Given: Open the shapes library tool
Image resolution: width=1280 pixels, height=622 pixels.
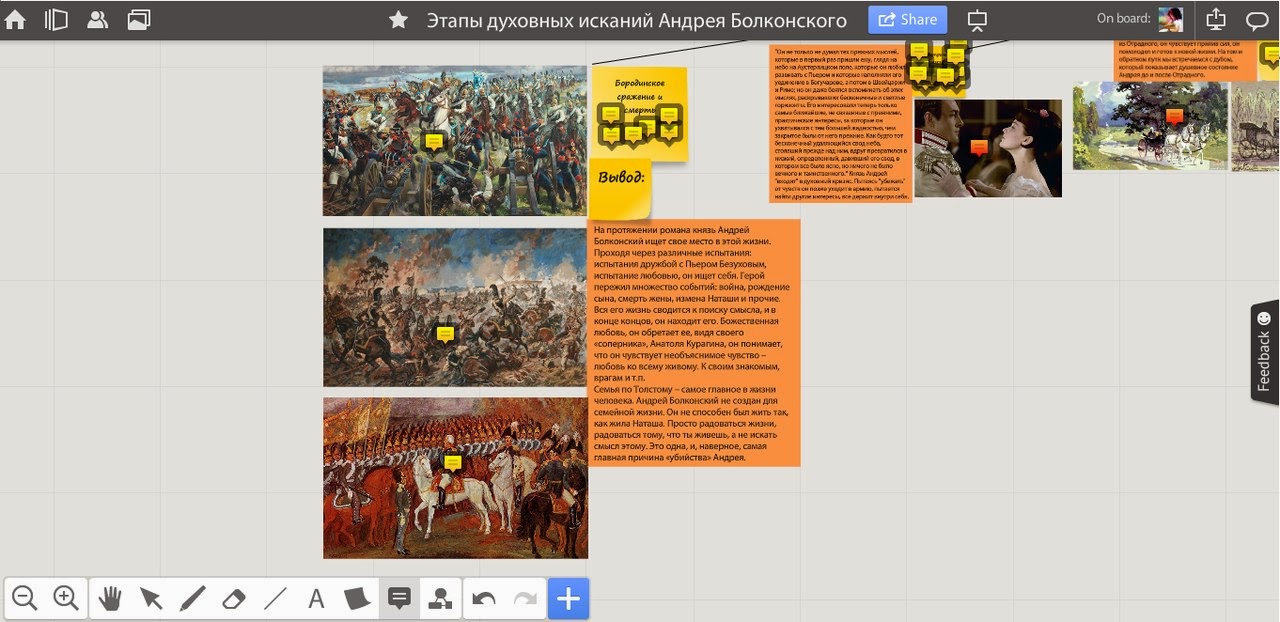Looking at the screenshot, I should [x=440, y=599].
